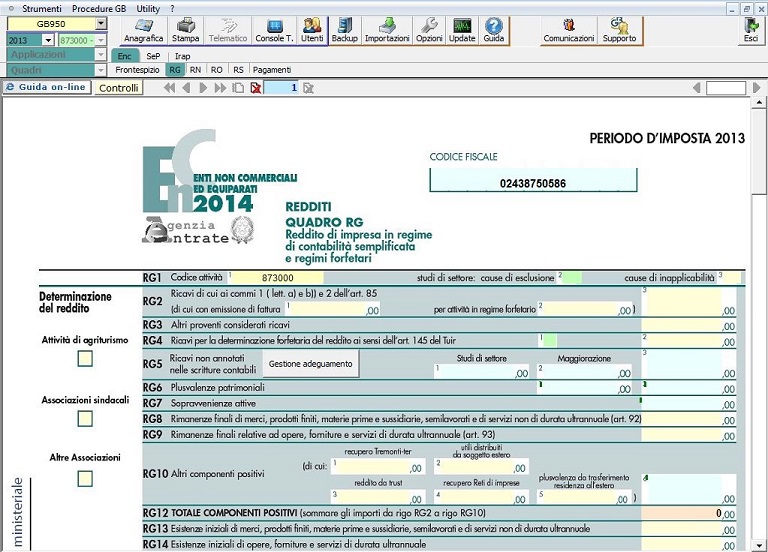Screen dimensions: 768x552
Task: Open the Supporto icon
Action: point(619,30)
